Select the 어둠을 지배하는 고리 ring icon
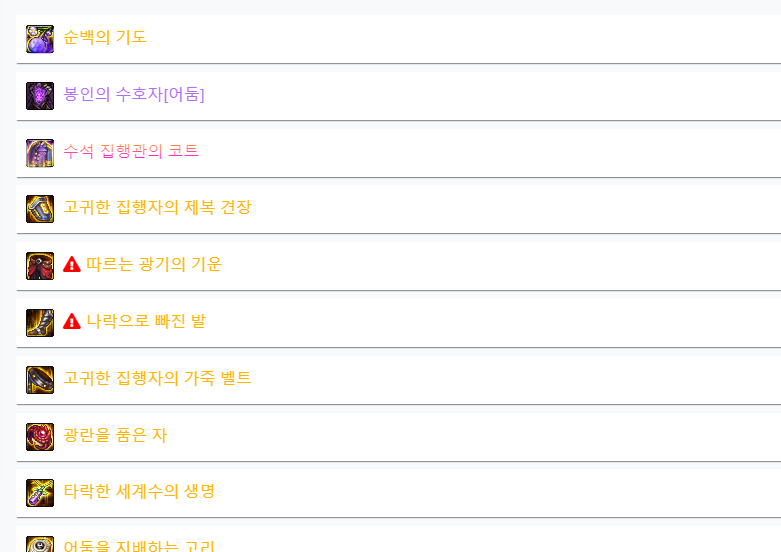This screenshot has width=781, height=552. [40, 544]
